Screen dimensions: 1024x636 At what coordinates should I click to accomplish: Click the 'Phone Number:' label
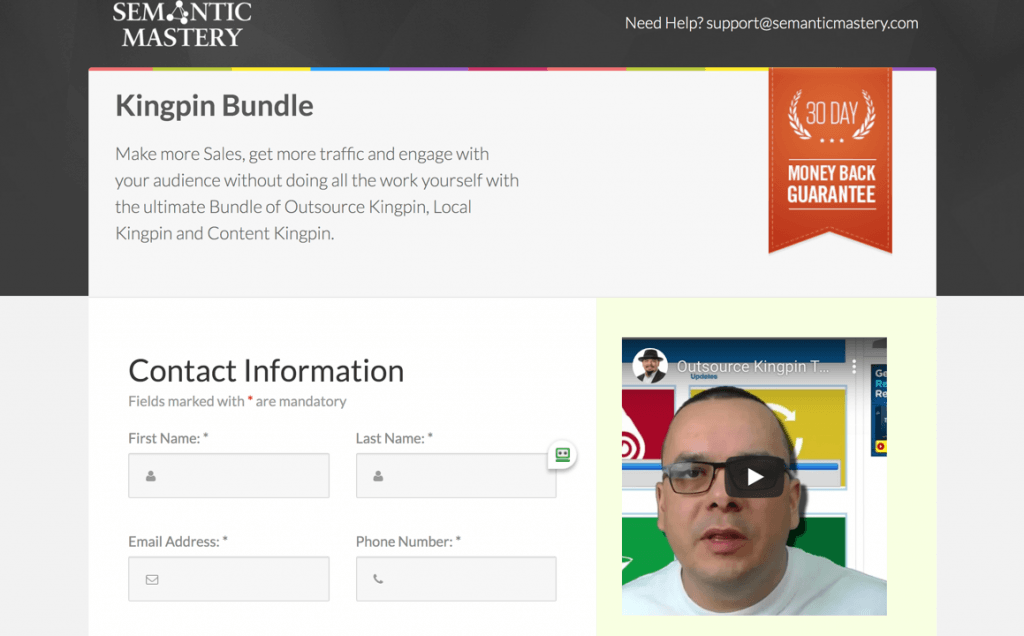coord(408,541)
